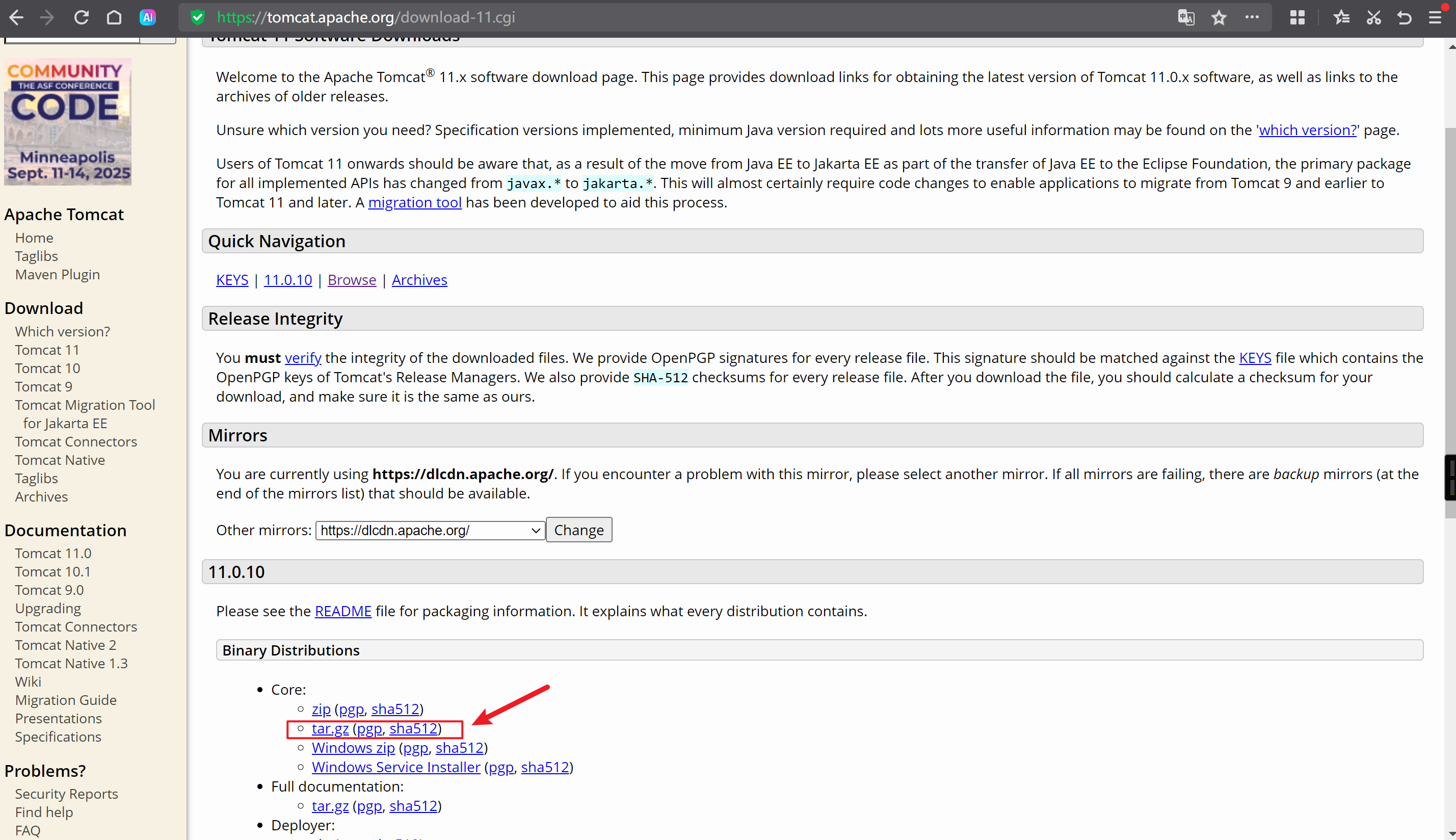Viewport: 1456px width, 840px height.
Task: Open pgp for Windows Service Installer
Action: [501, 767]
